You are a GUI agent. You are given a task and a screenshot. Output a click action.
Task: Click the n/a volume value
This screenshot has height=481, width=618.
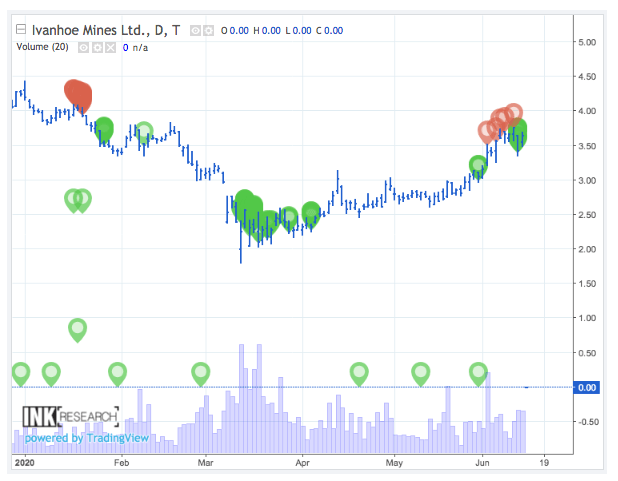140,48
